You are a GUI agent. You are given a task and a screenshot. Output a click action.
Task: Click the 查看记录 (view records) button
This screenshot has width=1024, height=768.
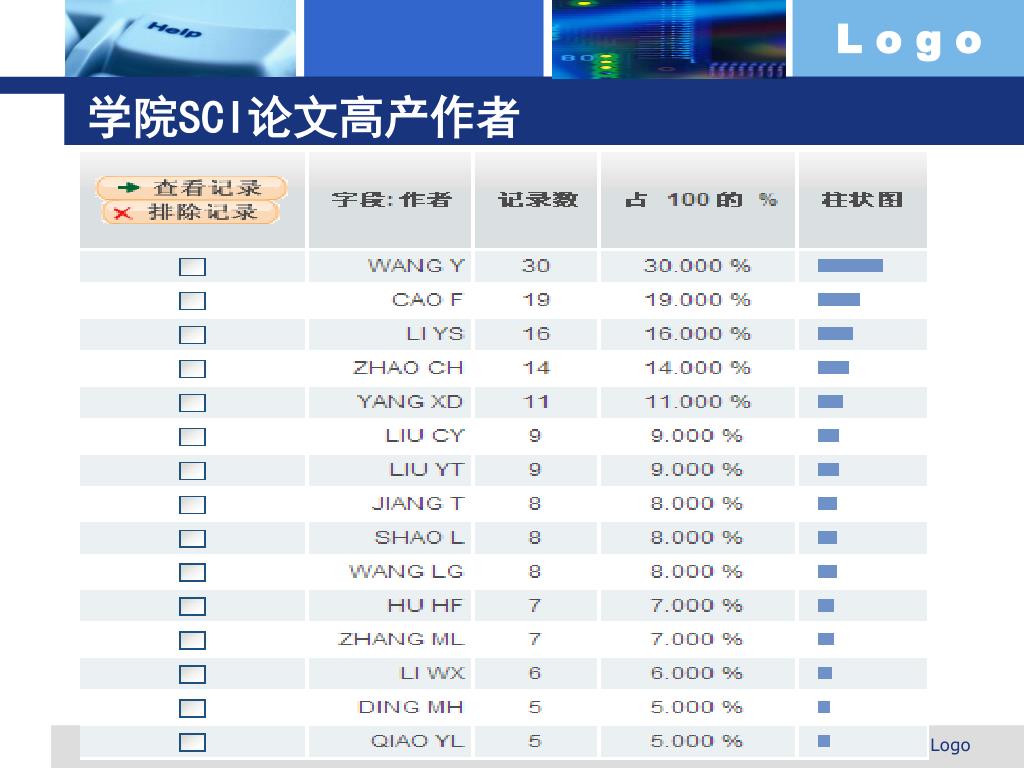pos(191,187)
